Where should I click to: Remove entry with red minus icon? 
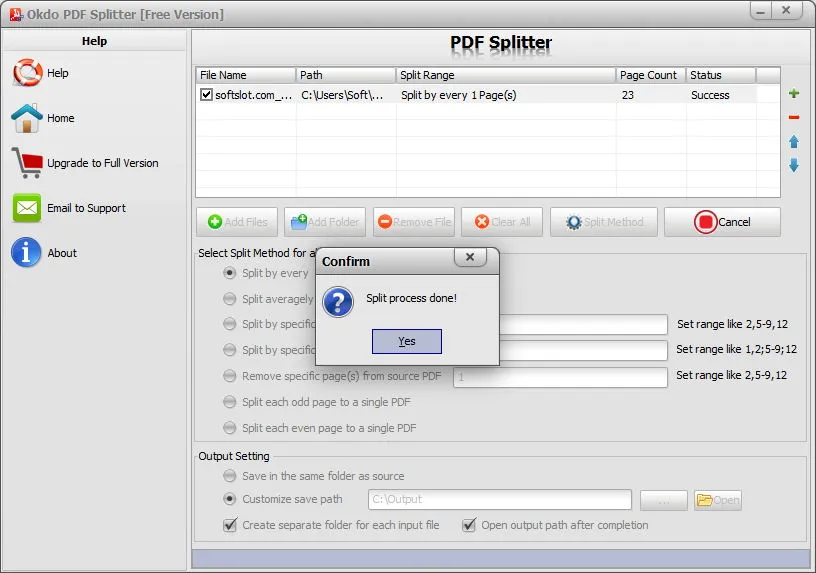point(794,118)
